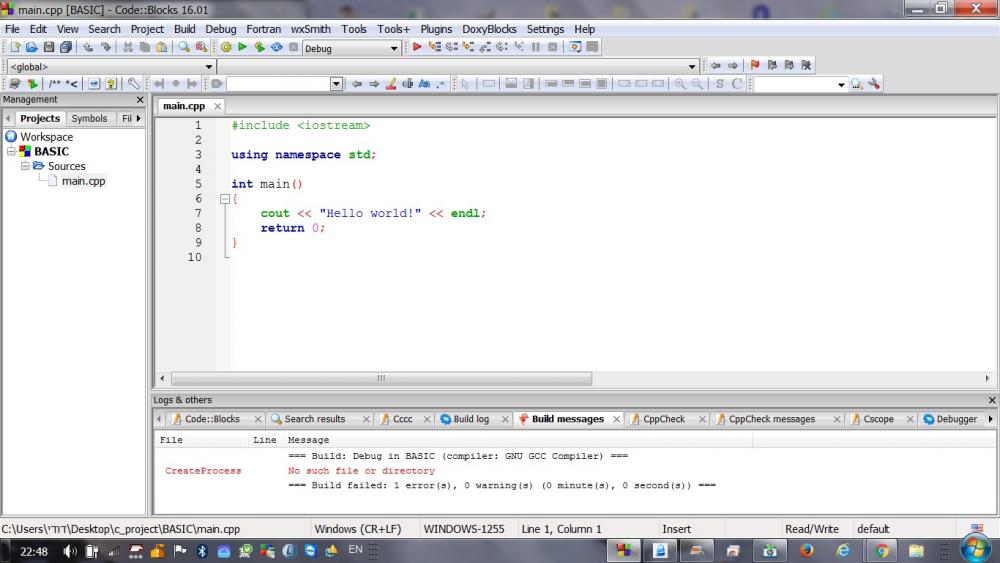
Task: Click the Doxygen line comment icon
Action: tap(71, 84)
